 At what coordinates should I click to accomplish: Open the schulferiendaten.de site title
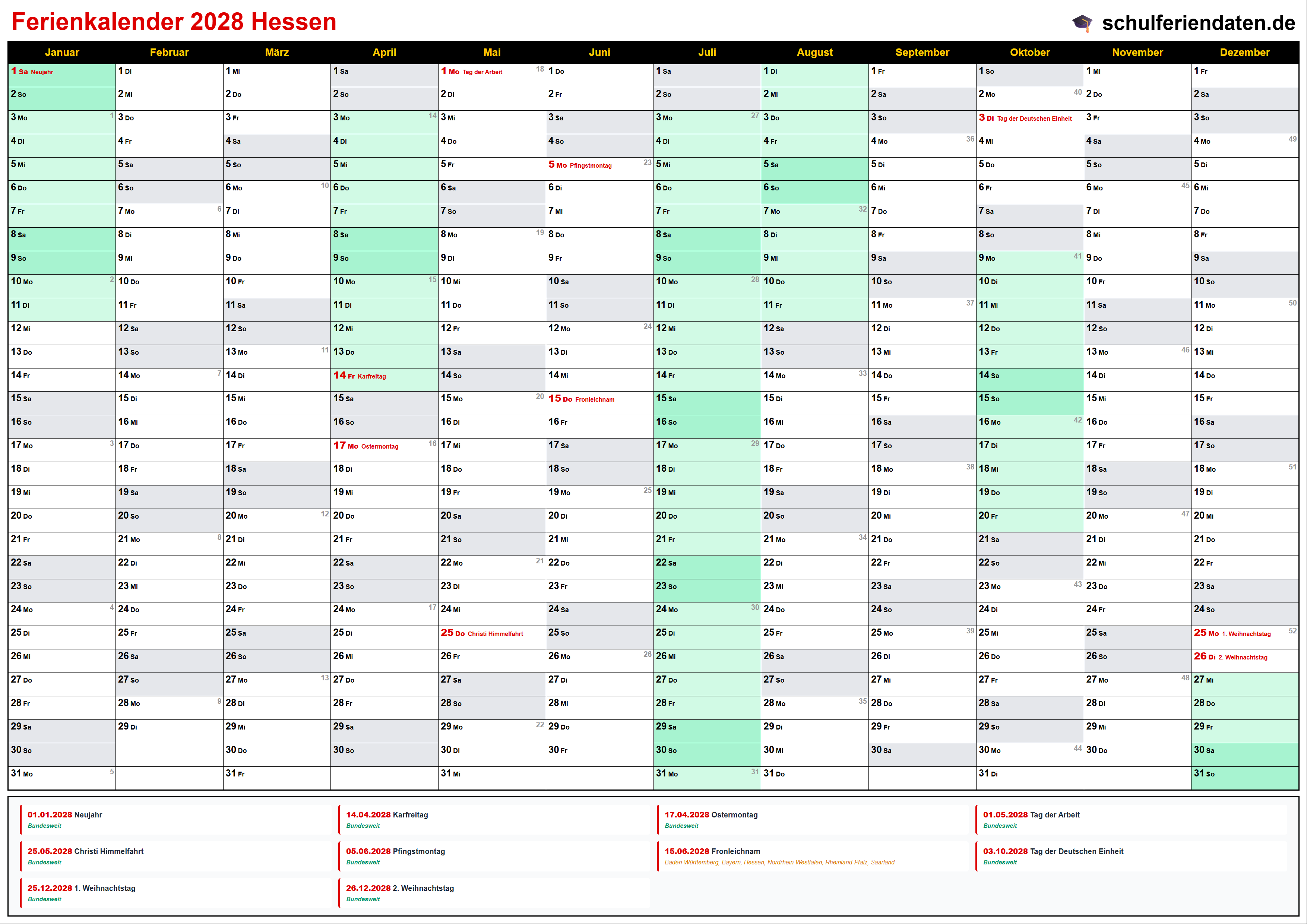pos(1198,23)
